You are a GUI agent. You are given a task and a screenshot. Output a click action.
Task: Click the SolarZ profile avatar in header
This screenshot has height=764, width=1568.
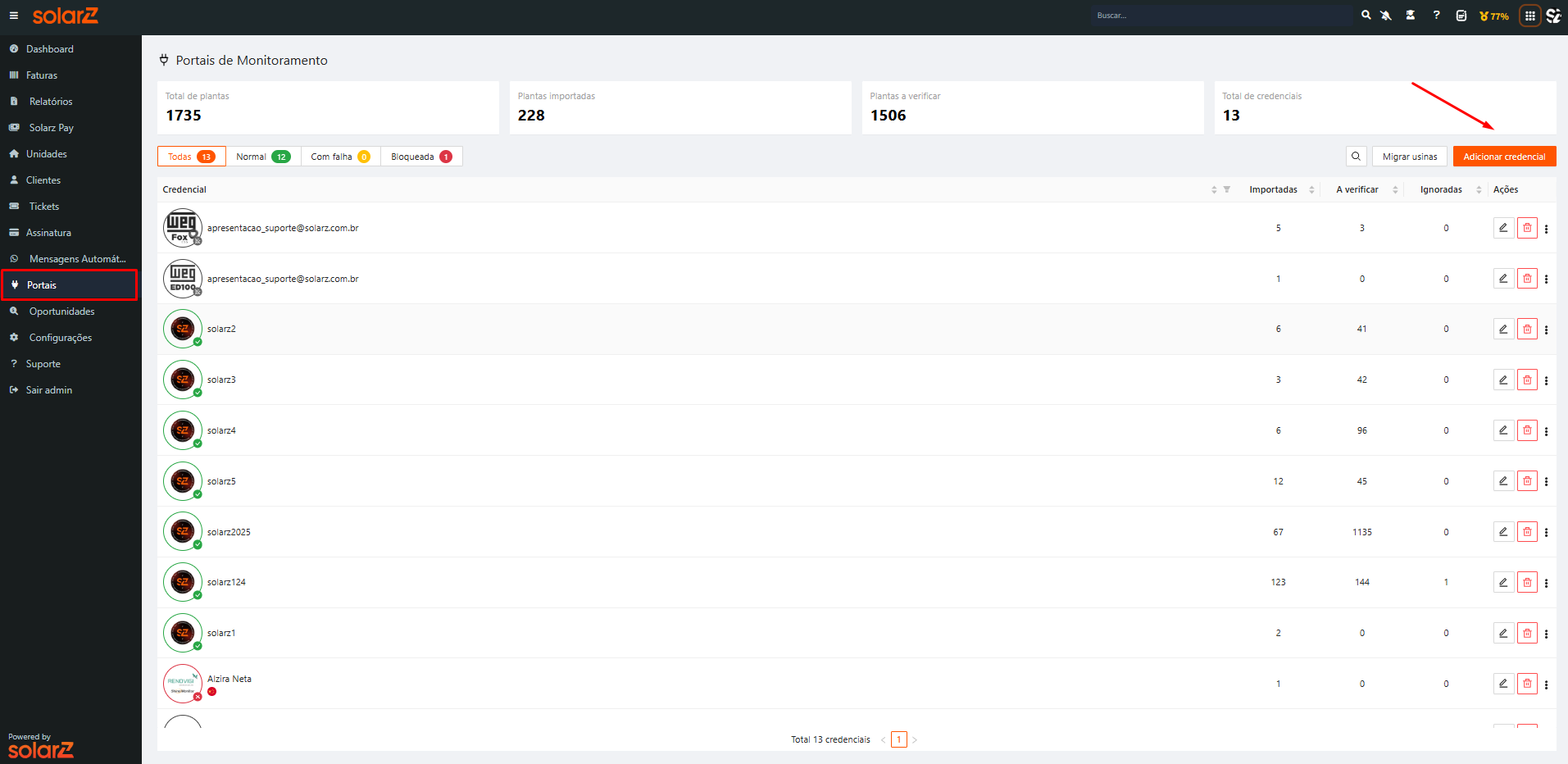tap(1553, 16)
